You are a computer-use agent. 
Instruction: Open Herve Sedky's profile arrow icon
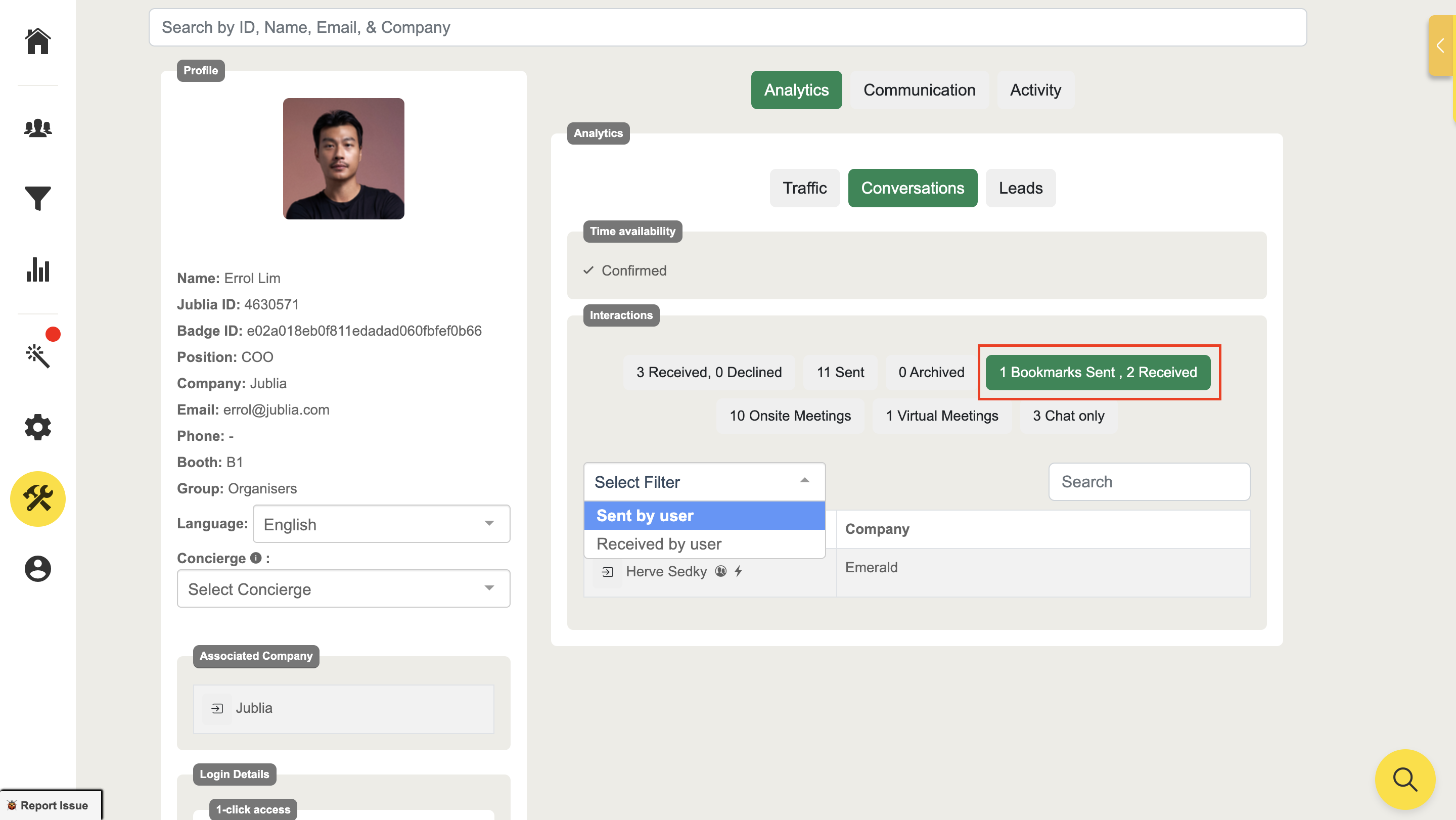click(x=607, y=572)
